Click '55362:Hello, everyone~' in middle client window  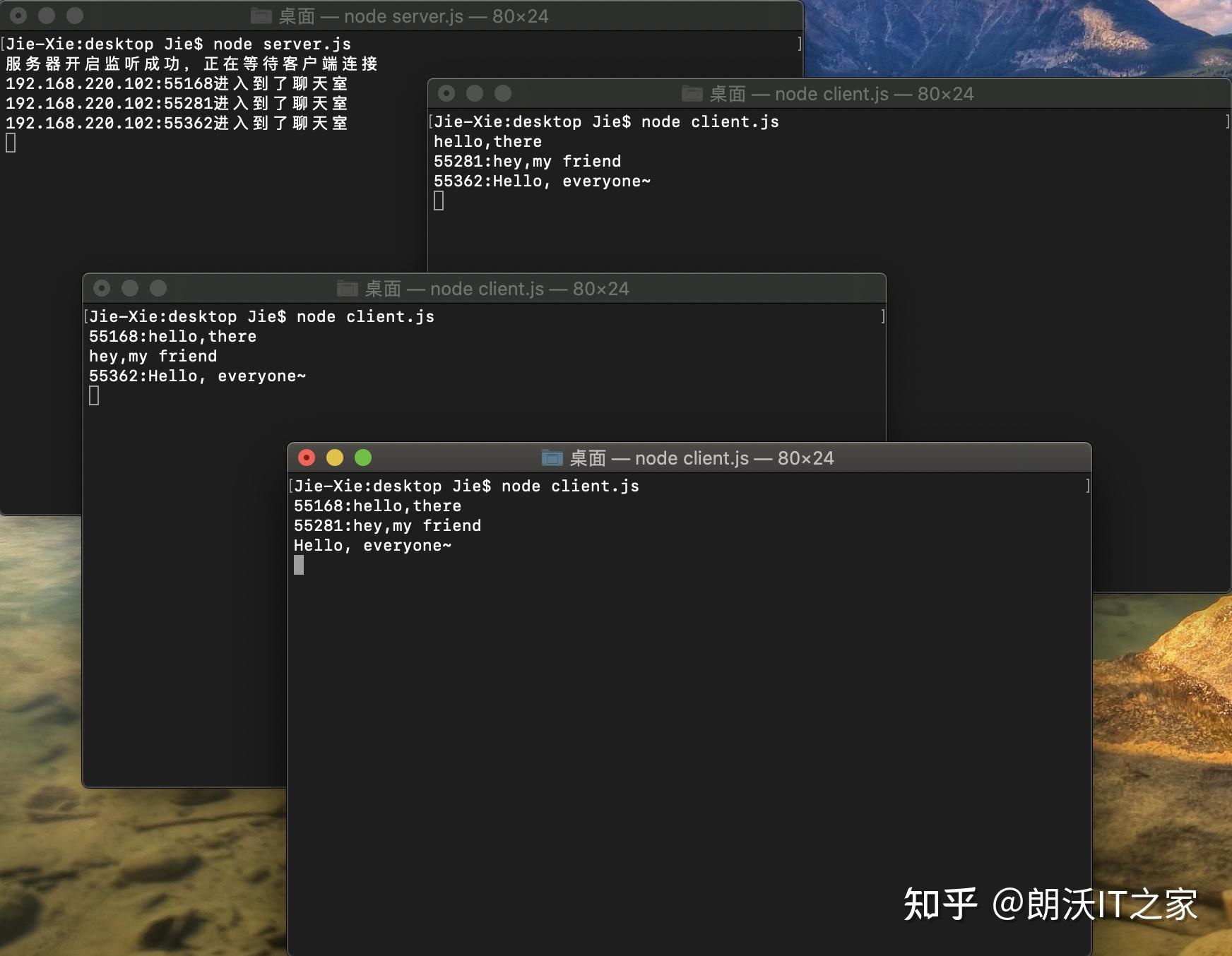coord(197,376)
